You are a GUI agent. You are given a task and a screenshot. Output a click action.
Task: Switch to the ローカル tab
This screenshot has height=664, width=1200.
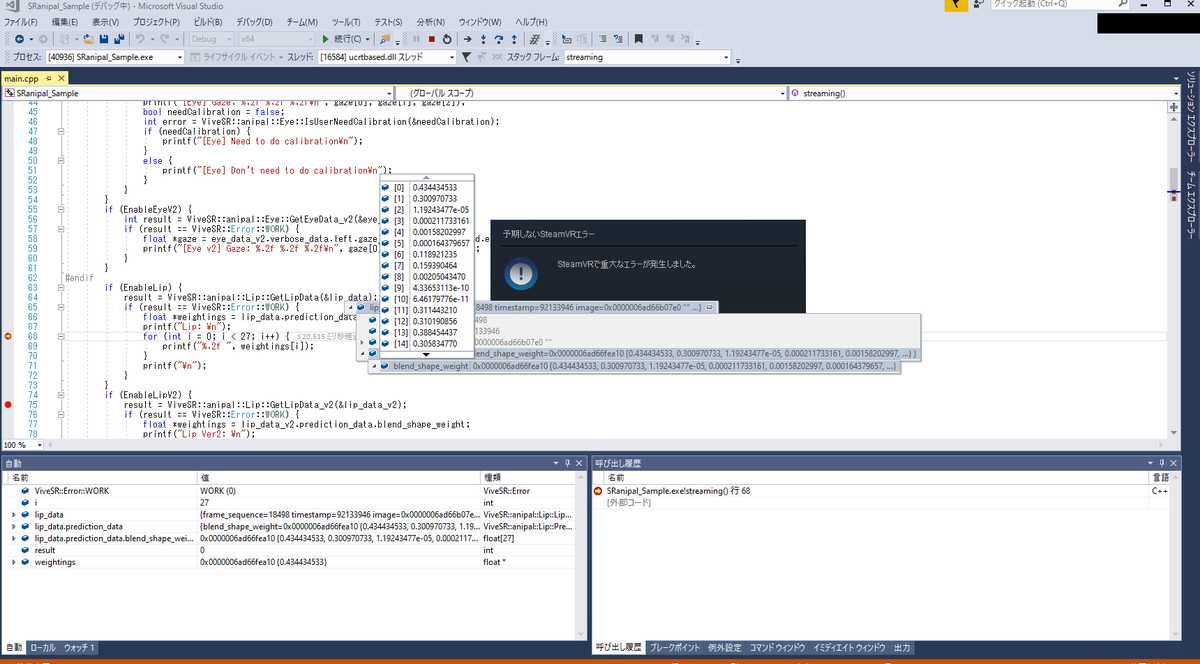[x=43, y=648]
